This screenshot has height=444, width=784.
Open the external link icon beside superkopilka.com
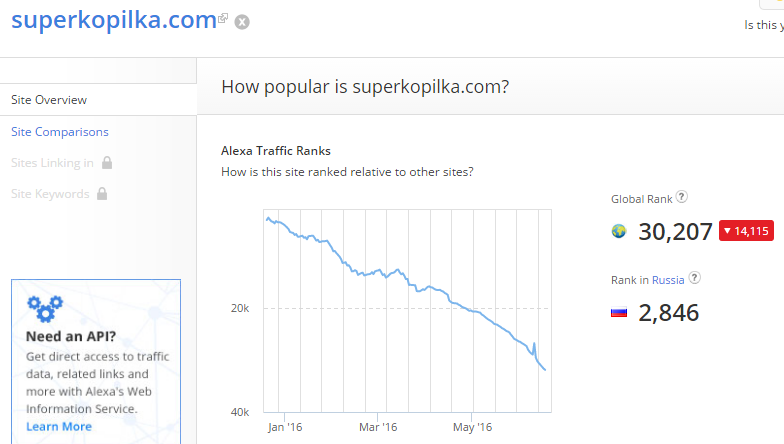(x=223, y=18)
